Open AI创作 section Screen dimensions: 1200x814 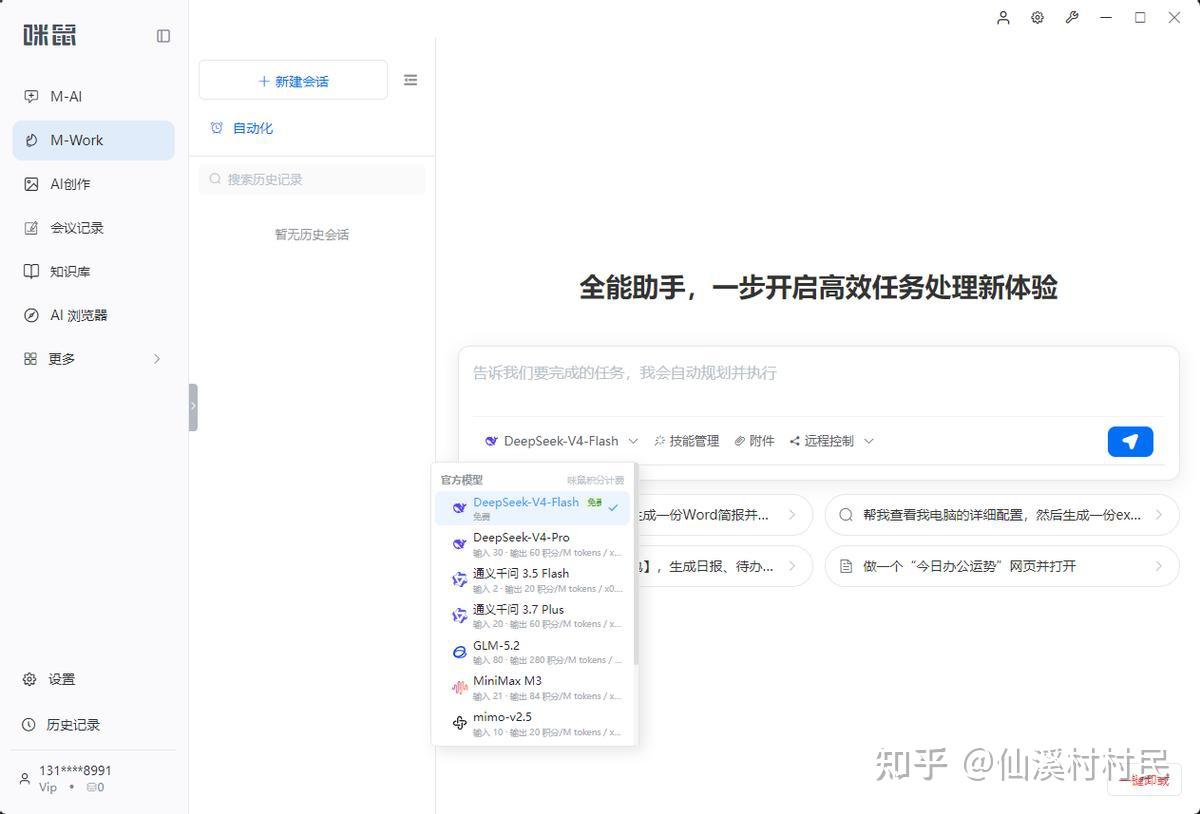click(93, 184)
